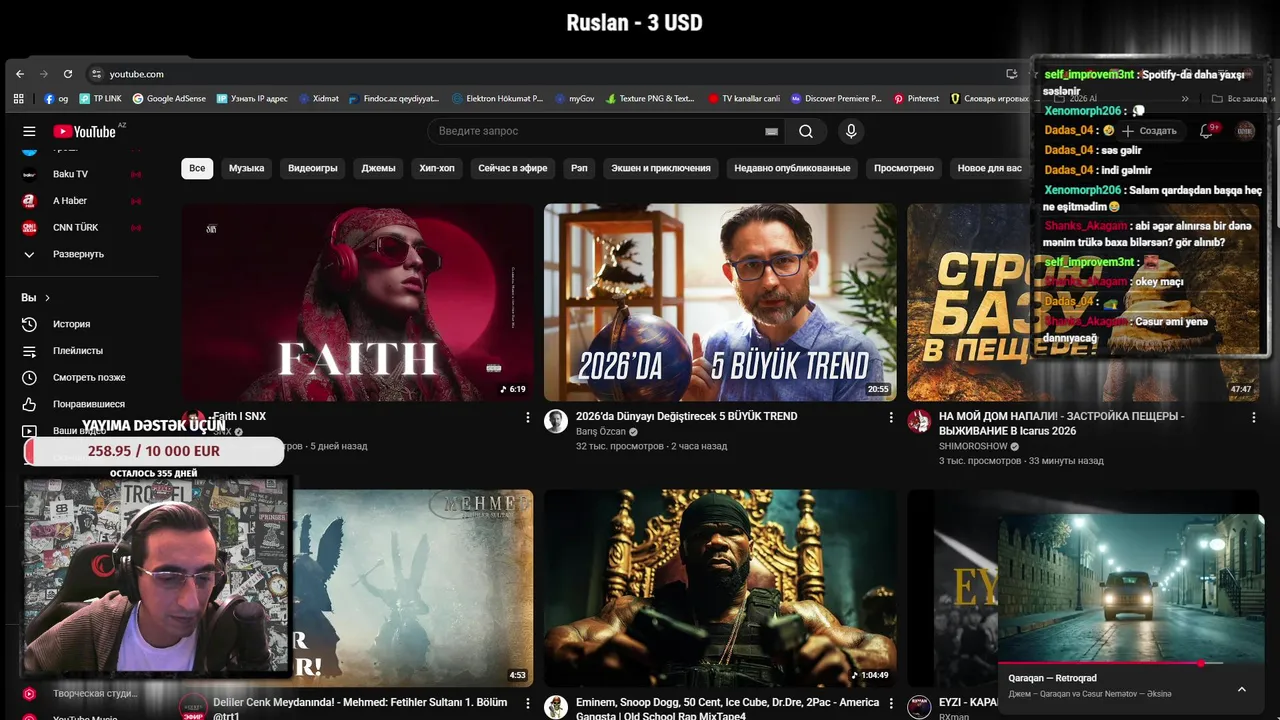Open the Все закладки bookmarks folder
The height and width of the screenshot is (720, 1280).
pos(1239,99)
